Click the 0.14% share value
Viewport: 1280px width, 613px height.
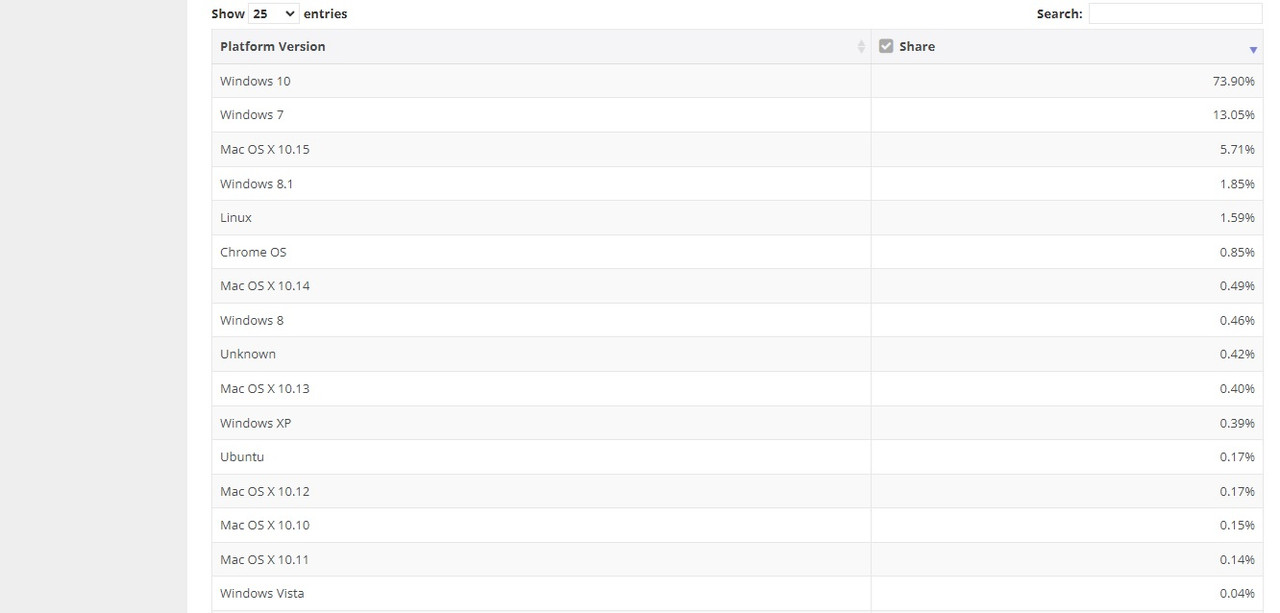(x=1237, y=560)
